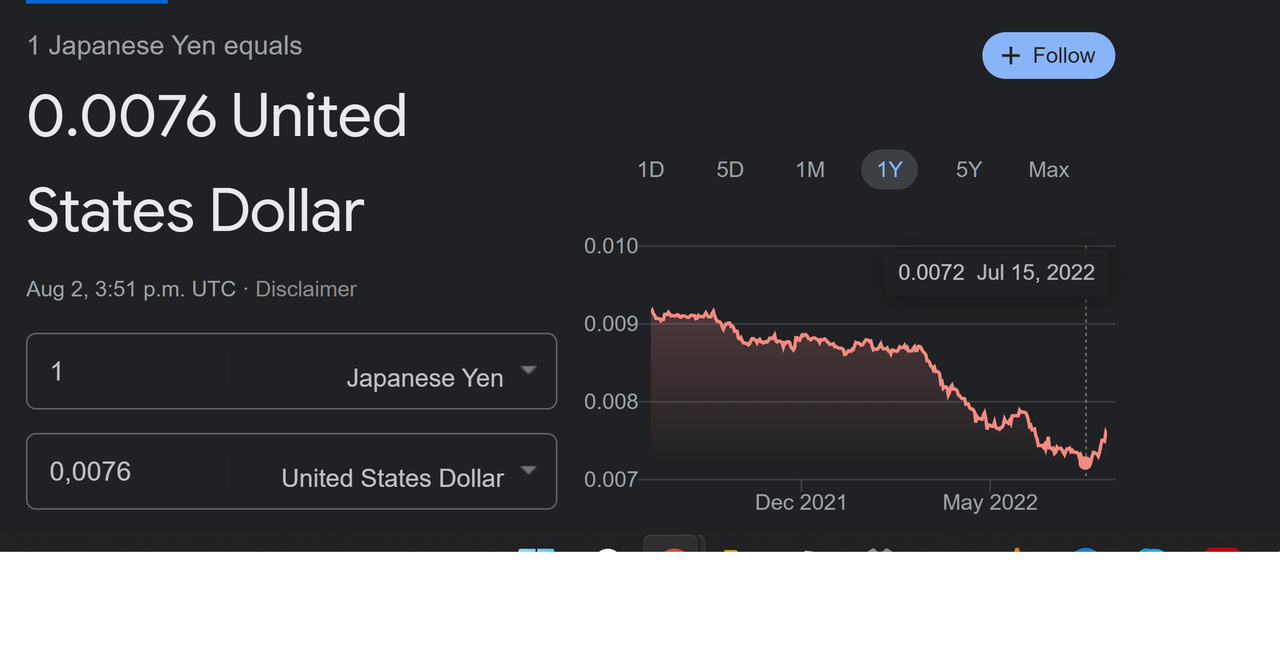1280x666 pixels.
Task: Select the 1Y range tab
Action: [x=889, y=170]
